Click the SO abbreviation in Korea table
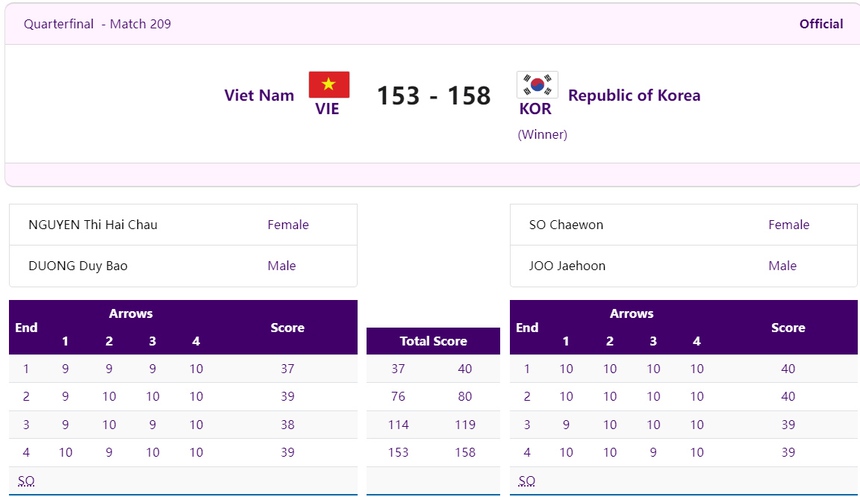860x497 pixels. click(527, 481)
